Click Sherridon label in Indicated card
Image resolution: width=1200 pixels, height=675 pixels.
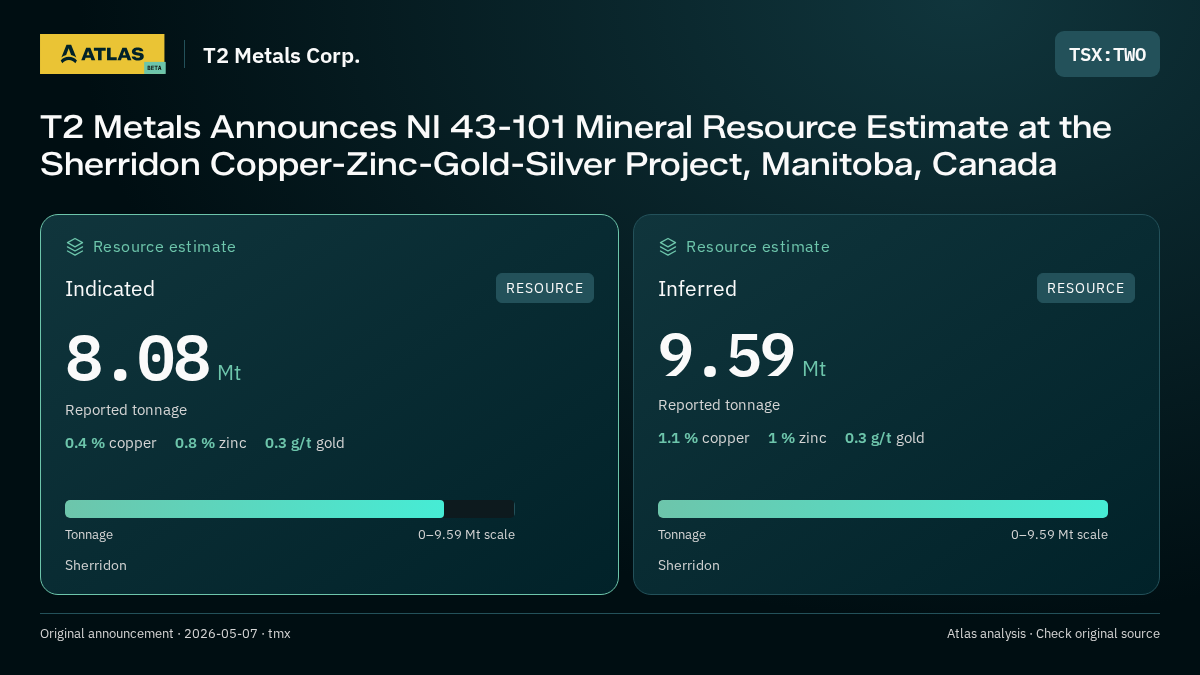pyautogui.click(x=96, y=565)
